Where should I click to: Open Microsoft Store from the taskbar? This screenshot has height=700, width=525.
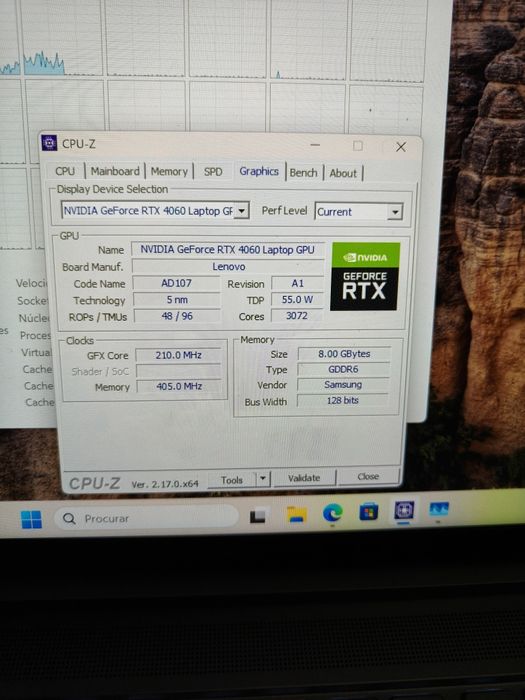click(x=369, y=512)
